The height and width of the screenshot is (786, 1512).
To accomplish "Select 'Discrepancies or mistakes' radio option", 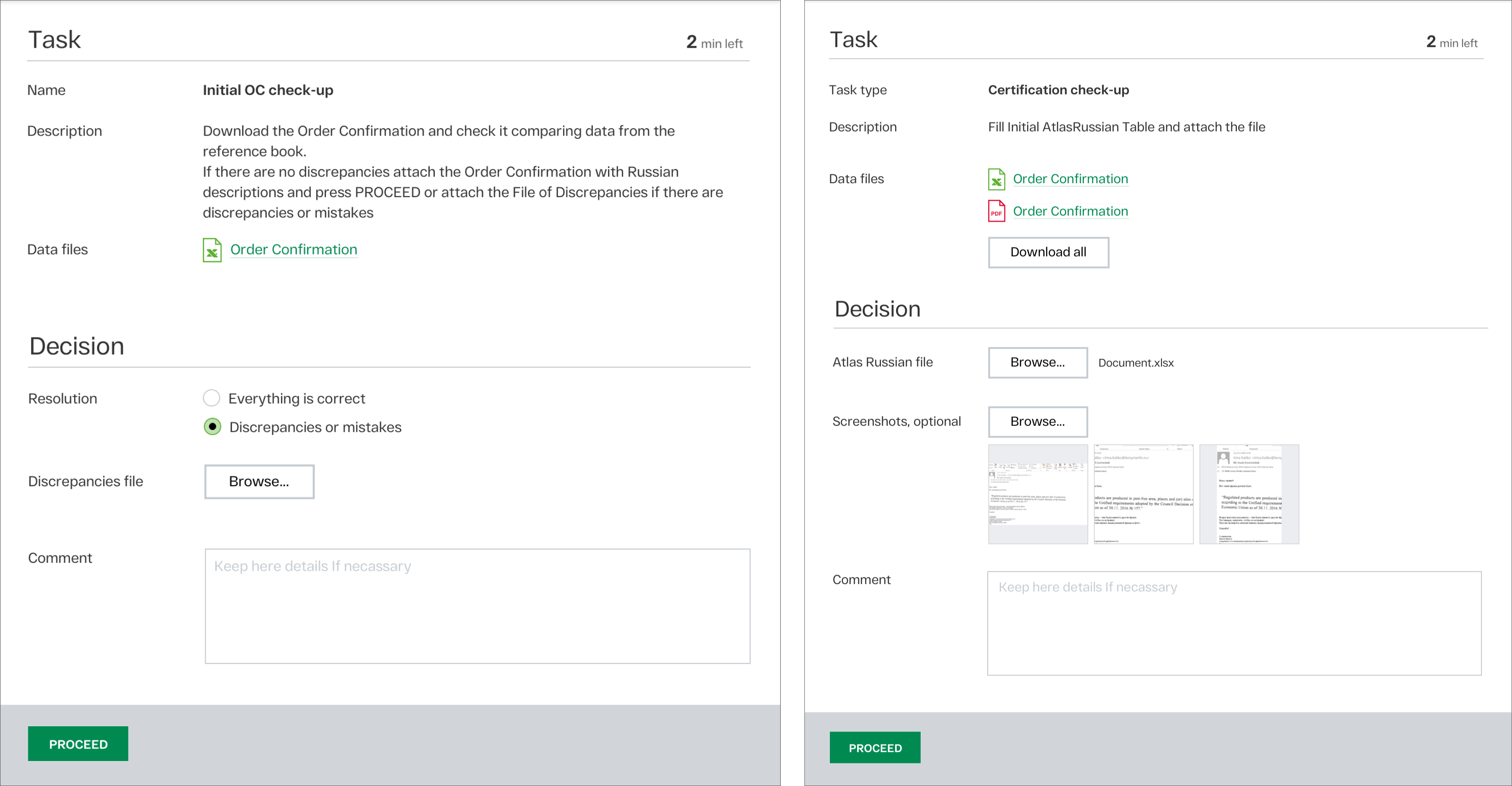I will coord(213,426).
